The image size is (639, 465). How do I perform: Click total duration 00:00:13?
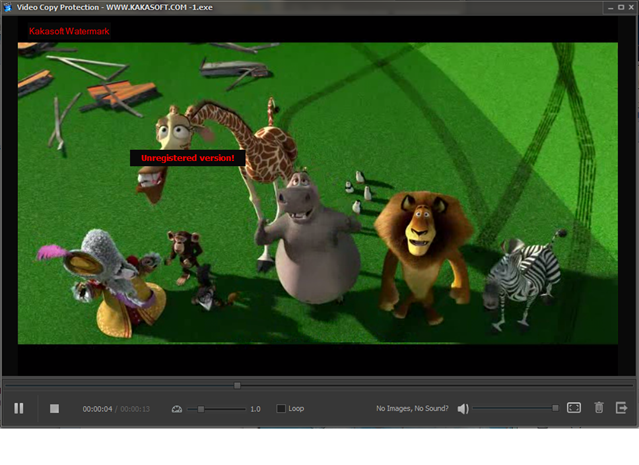[135, 409]
